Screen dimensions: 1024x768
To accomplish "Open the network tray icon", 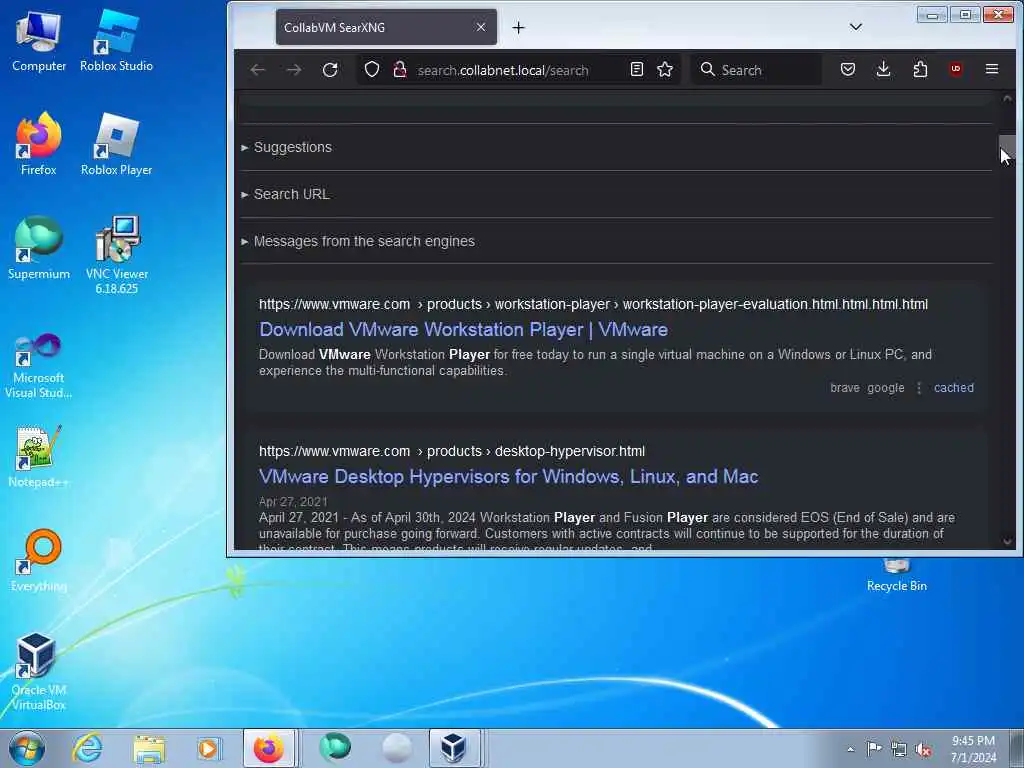I will pyautogui.click(x=899, y=749).
